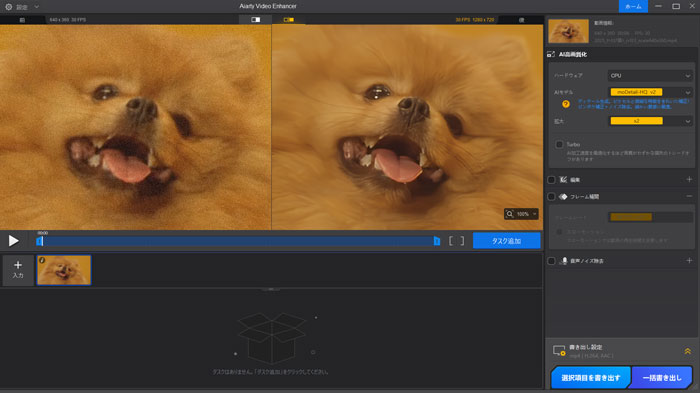Viewport: 700px width, 393px height.
Task: Click the info badge on clip thumbnail
Action: [42, 260]
